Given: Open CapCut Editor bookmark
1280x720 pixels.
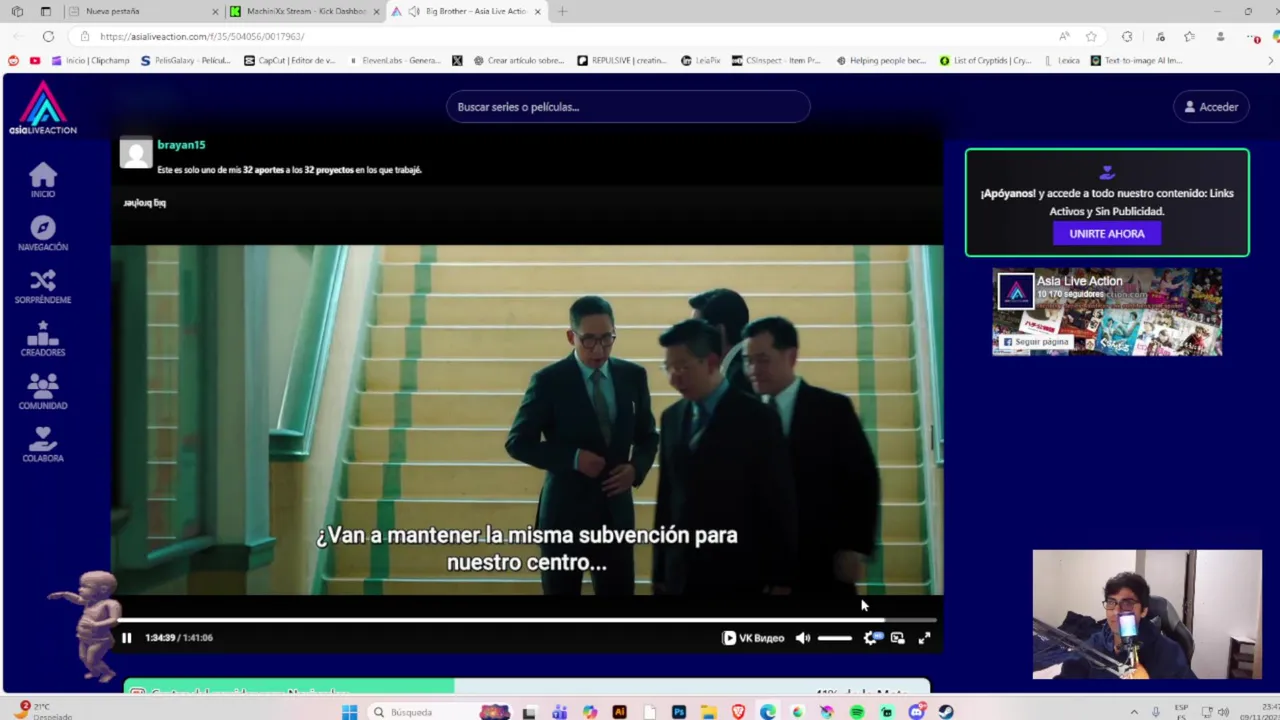Looking at the screenshot, I should point(290,60).
